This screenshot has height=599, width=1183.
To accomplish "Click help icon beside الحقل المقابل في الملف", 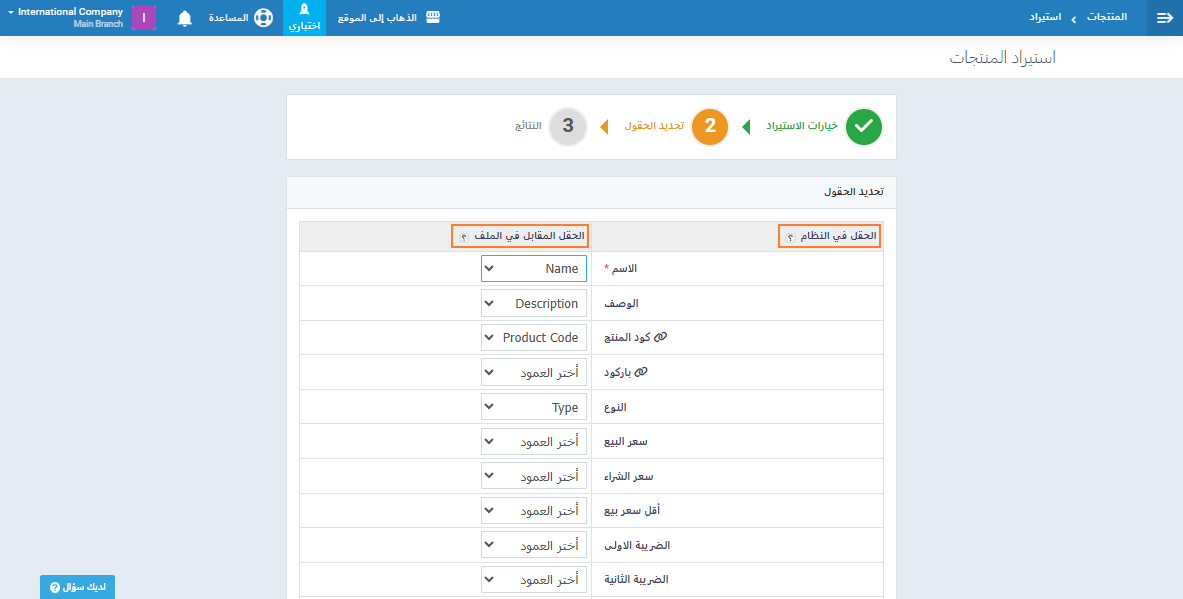I will (x=463, y=237).
